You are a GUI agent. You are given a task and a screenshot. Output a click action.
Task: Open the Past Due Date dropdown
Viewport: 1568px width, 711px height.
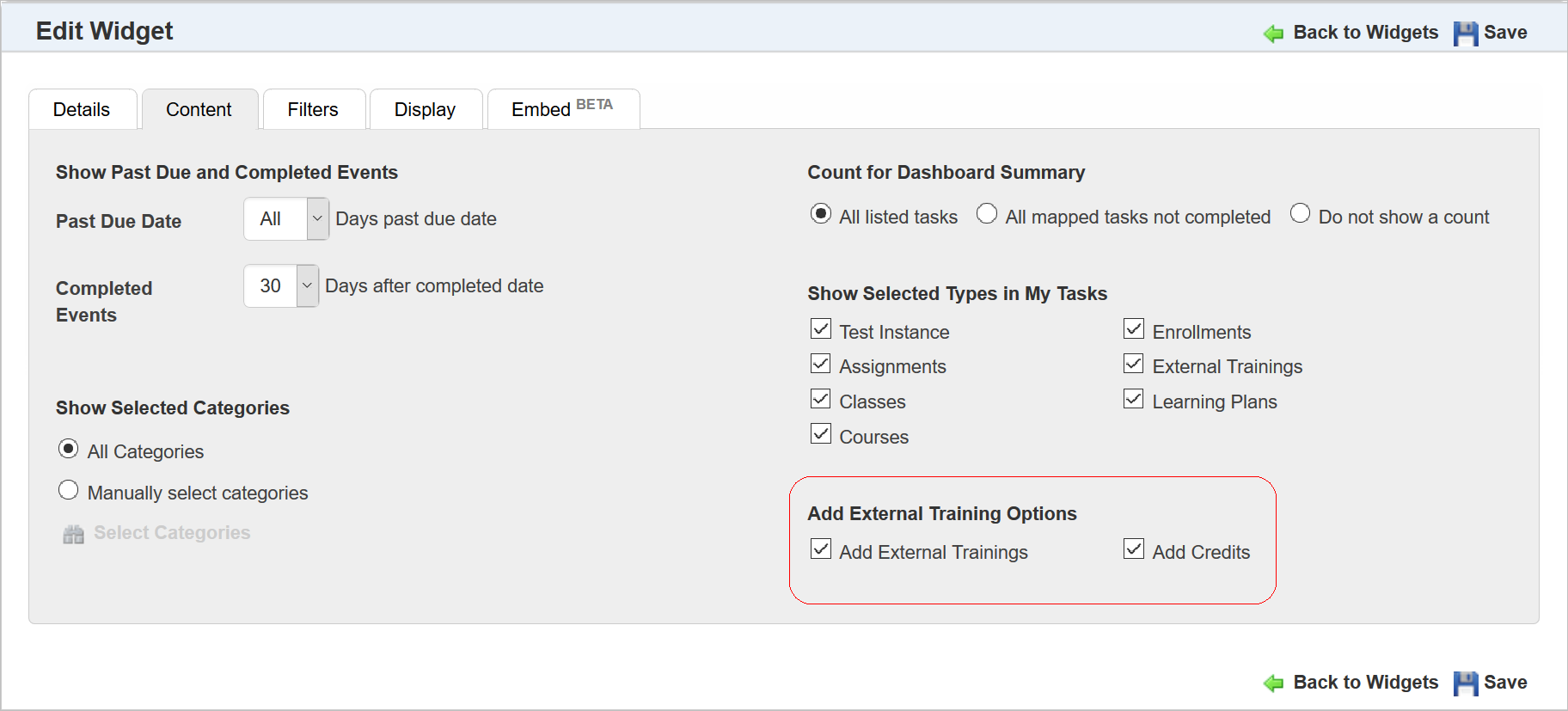tap(317, 218)
